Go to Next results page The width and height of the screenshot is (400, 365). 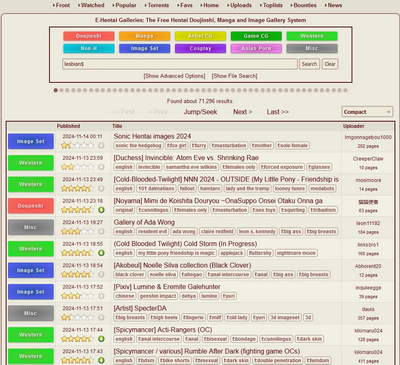pos(243,112)
